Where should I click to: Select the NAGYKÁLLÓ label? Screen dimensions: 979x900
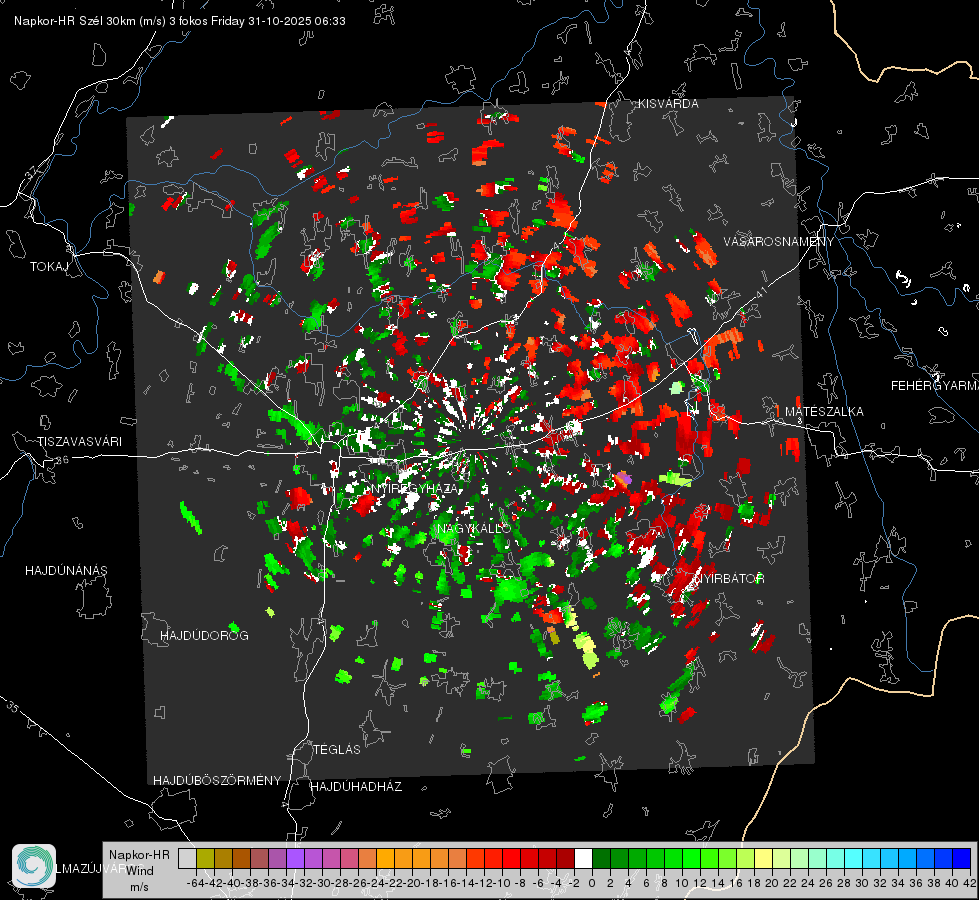[x=474, y=528]
